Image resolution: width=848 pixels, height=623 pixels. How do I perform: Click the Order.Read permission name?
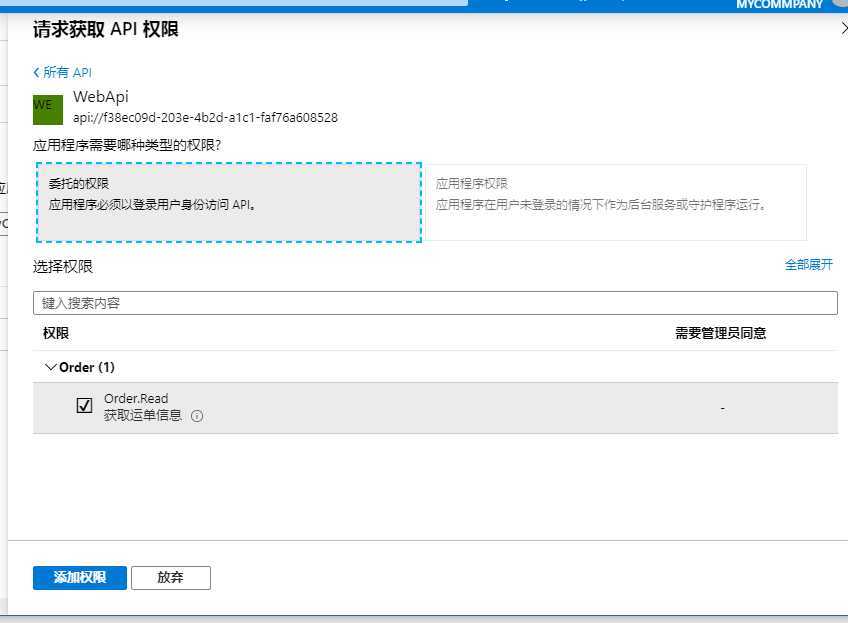136,399
